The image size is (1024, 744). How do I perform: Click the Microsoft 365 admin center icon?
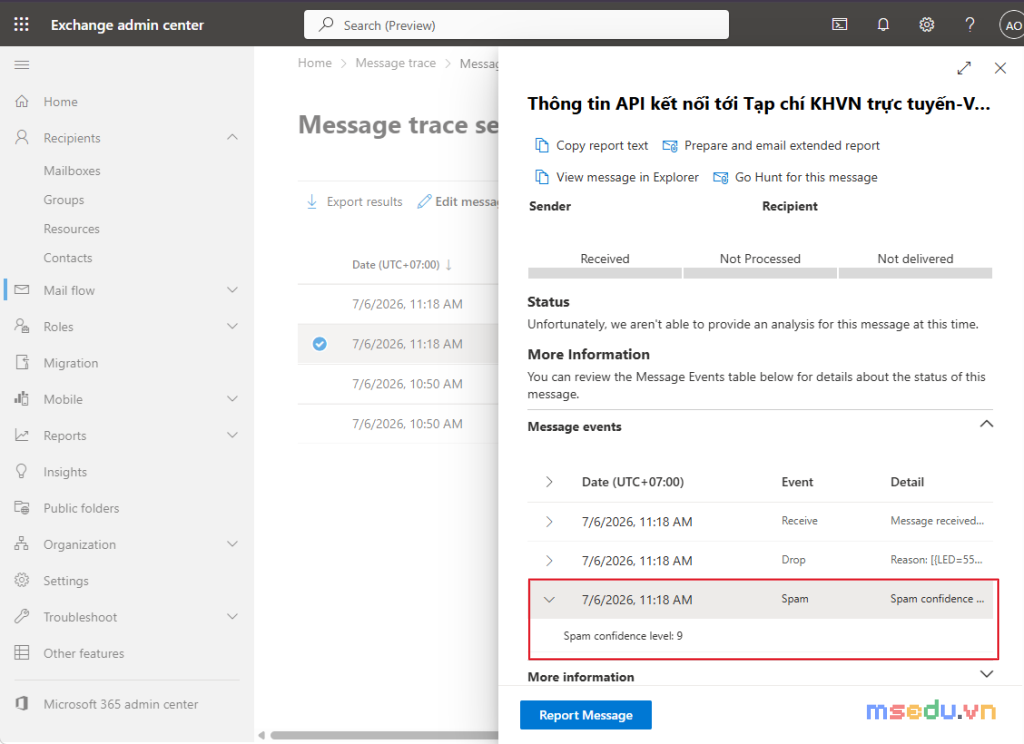click(x=22, y=704)
